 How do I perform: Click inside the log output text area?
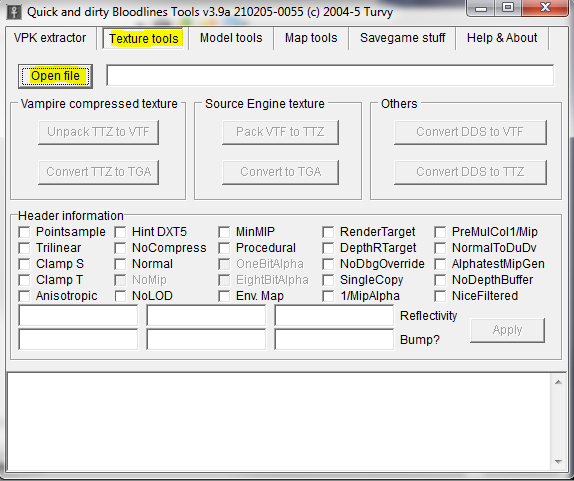coord(279,422)
